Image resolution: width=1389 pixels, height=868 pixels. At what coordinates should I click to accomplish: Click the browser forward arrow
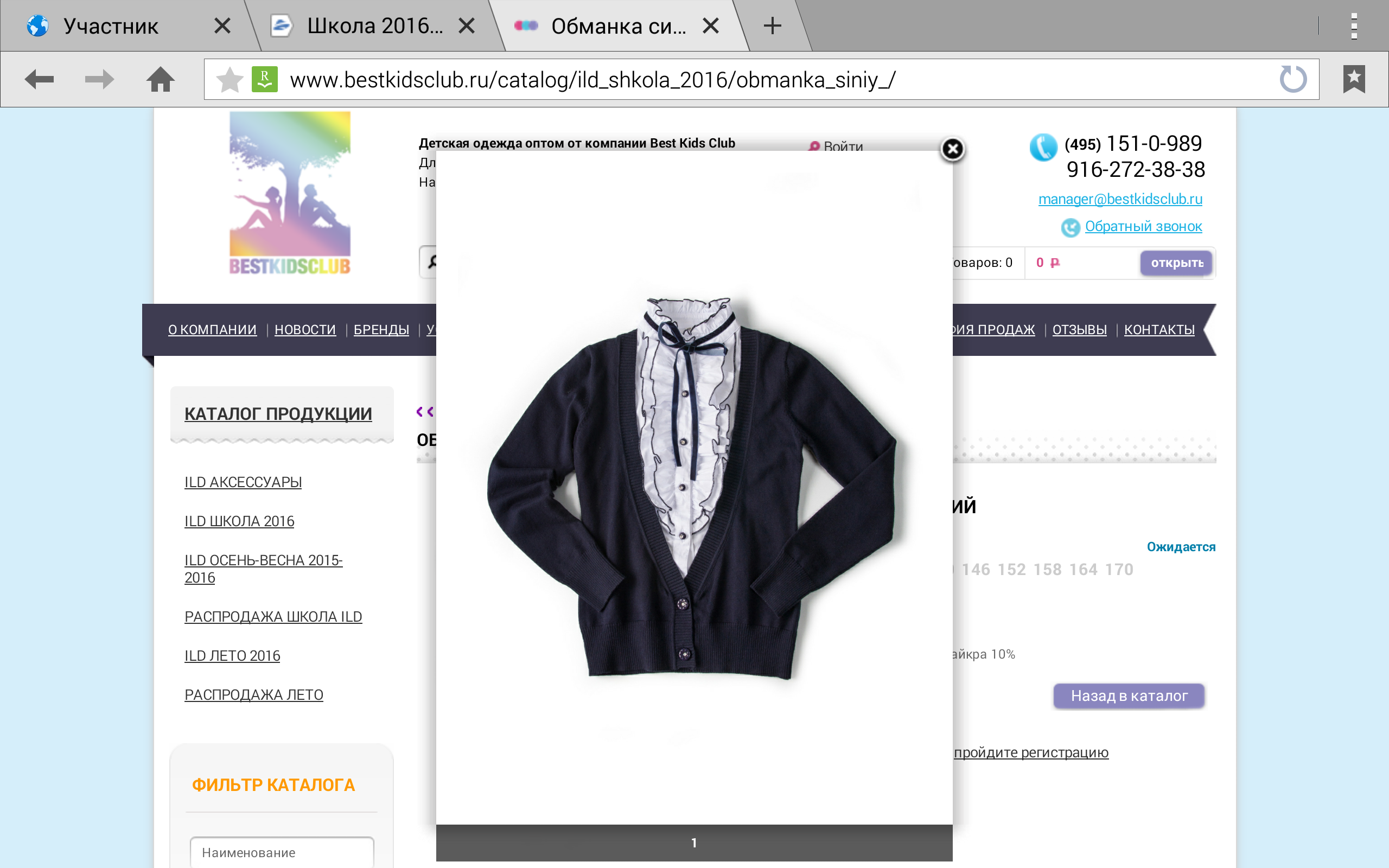click(x=99, y=79)
